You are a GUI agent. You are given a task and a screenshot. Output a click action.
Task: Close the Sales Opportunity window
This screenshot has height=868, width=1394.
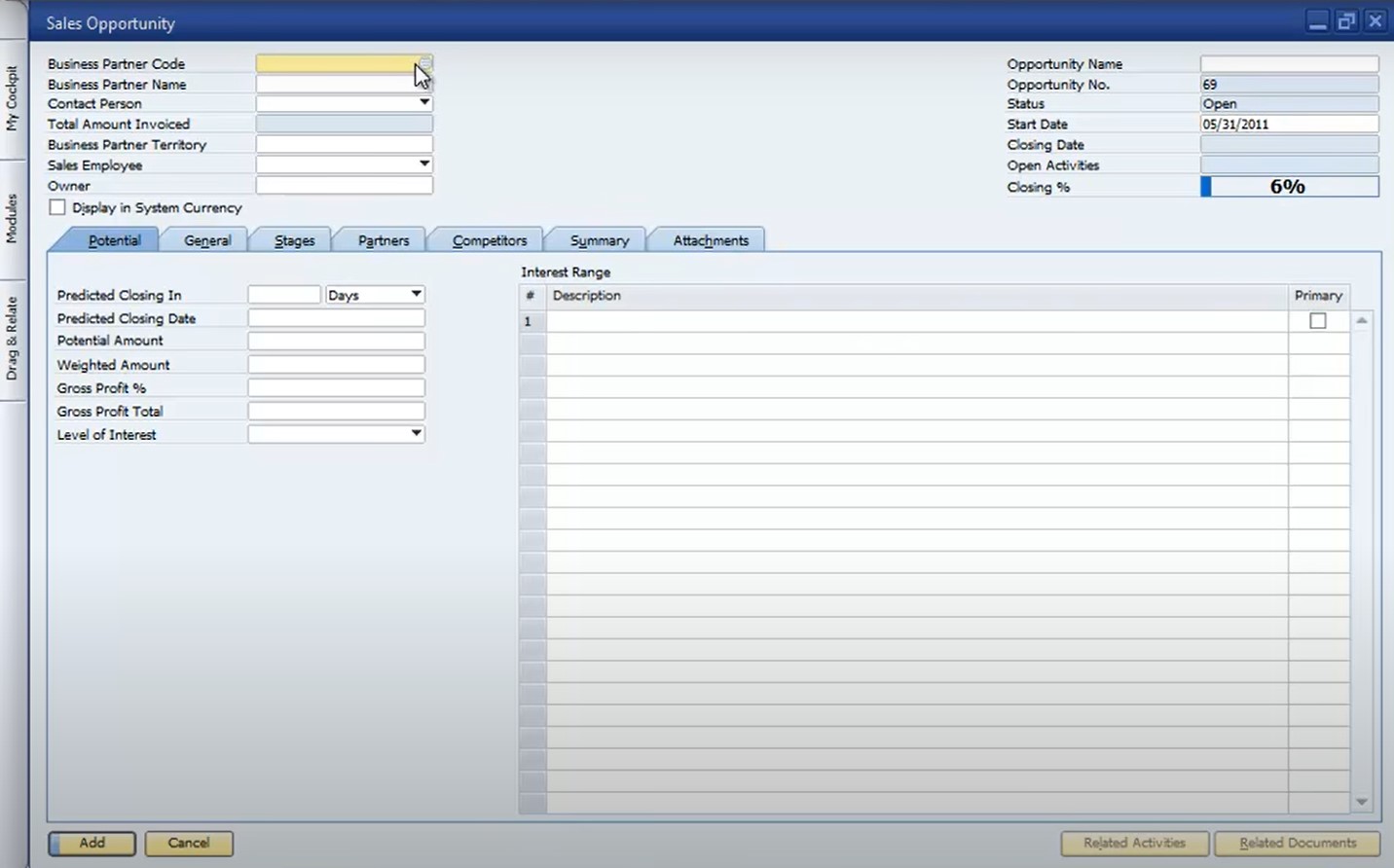pyautogui.click(x=1375, y=21)
